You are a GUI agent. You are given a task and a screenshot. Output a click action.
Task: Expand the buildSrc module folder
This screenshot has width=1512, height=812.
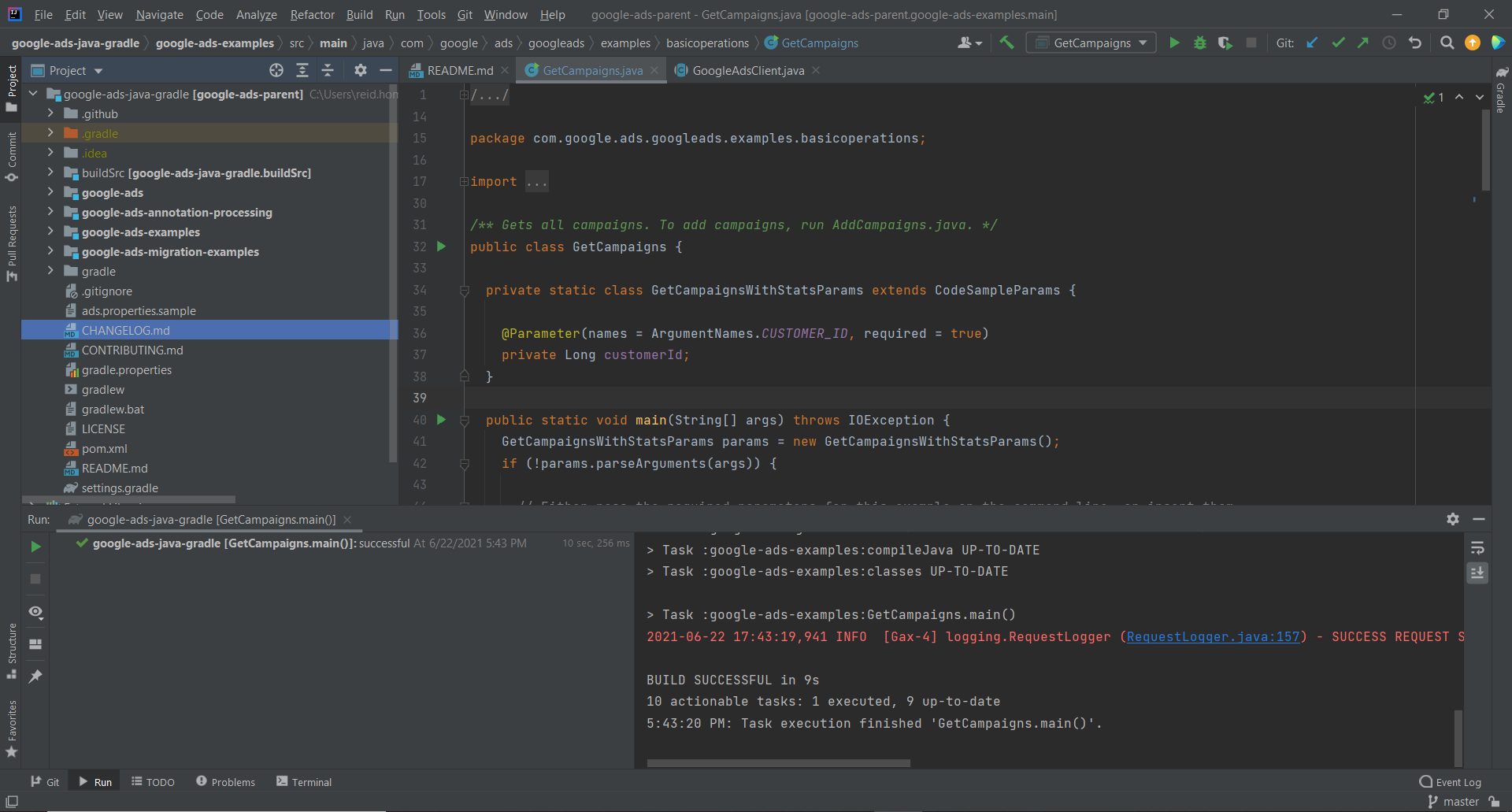point(50,173)
